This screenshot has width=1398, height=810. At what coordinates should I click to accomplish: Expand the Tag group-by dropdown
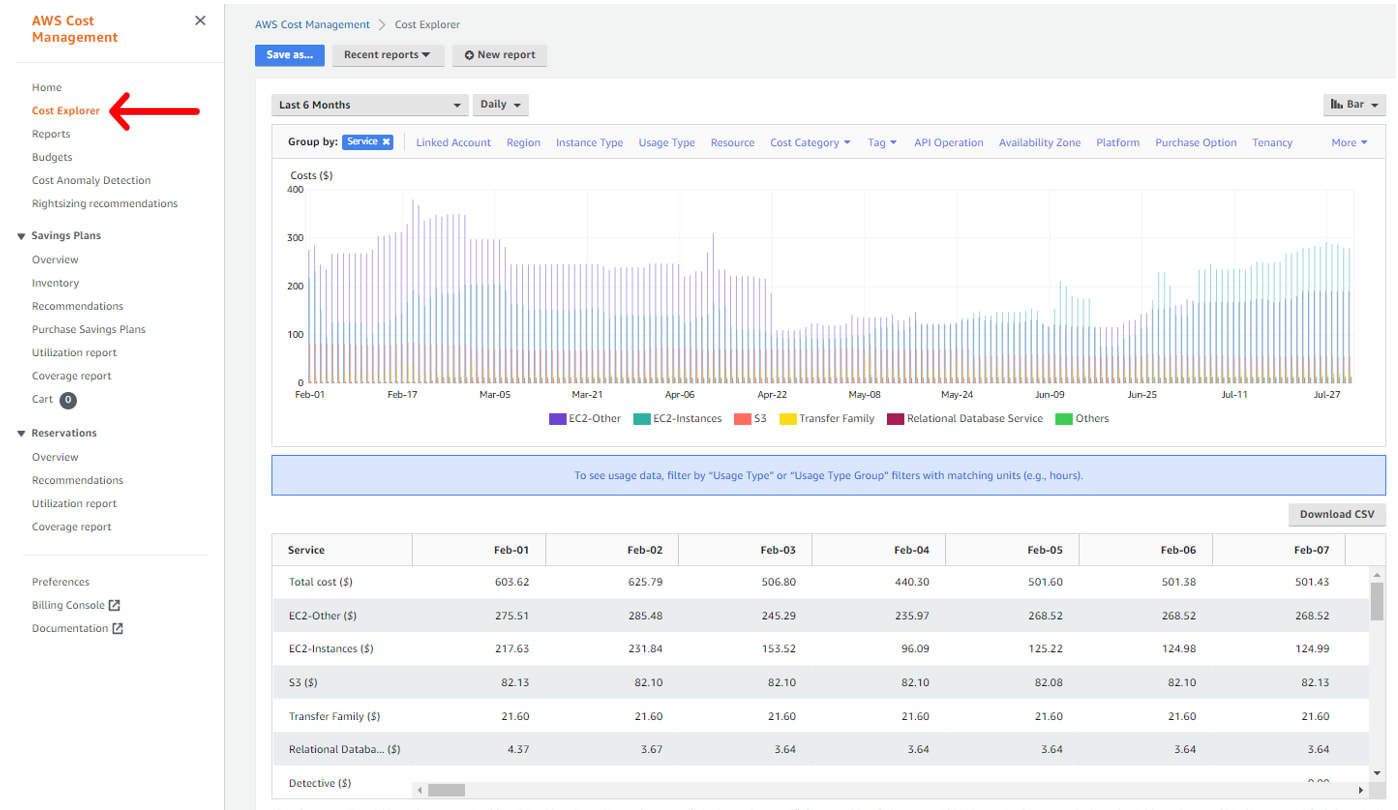click(x=882, y=143)
